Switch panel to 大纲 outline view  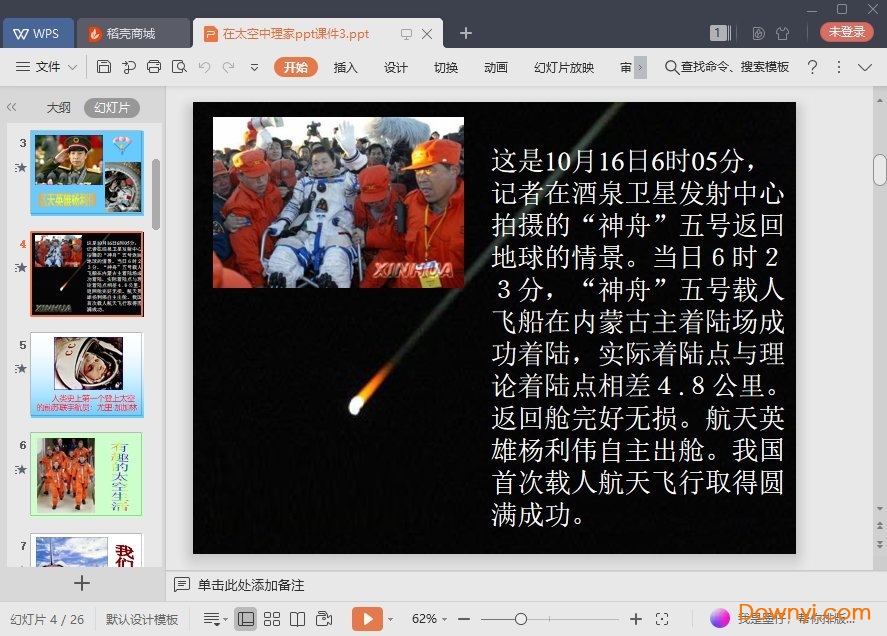pos(58,108)
